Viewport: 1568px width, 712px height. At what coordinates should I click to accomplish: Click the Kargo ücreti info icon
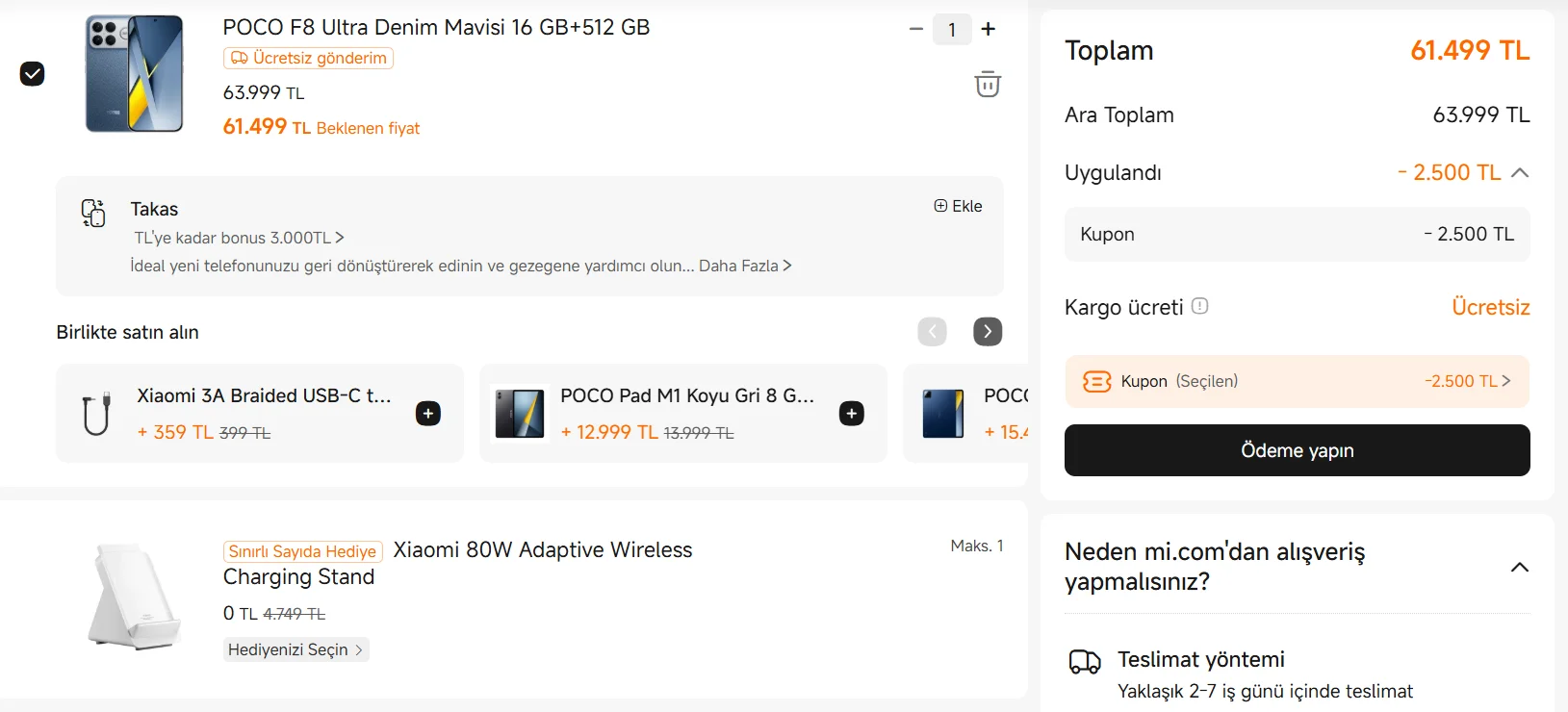pyautogui.click(x=1200, y=306)
